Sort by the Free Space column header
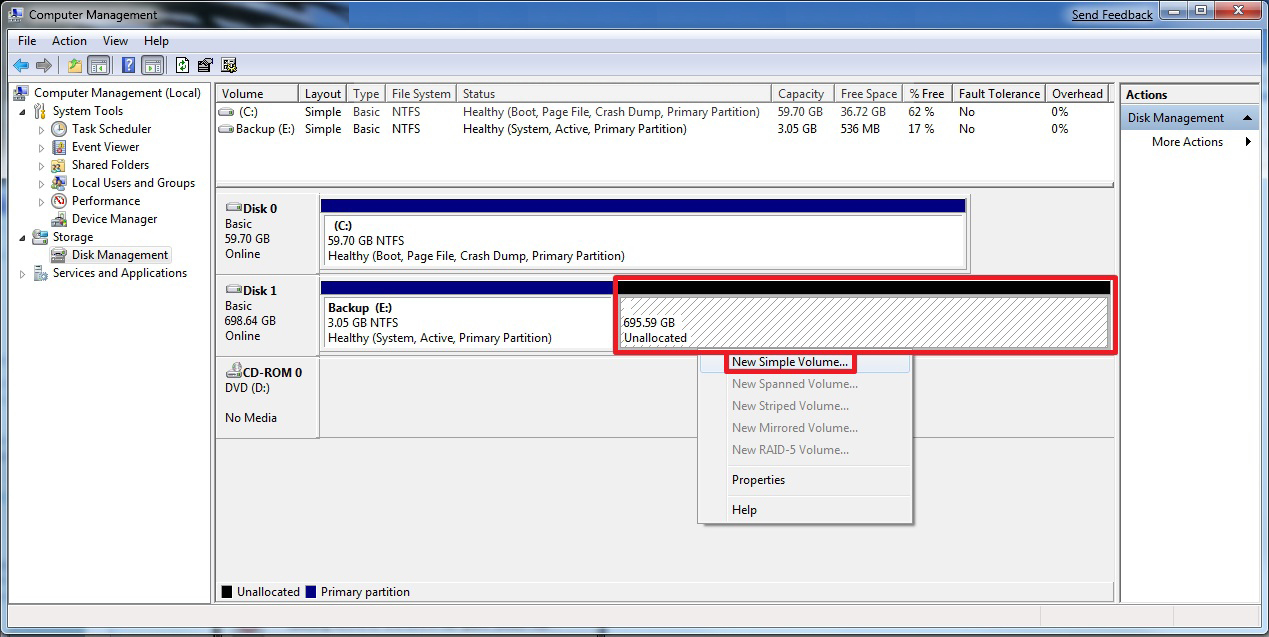1269x637 pixels. click(x=868, y=94)
